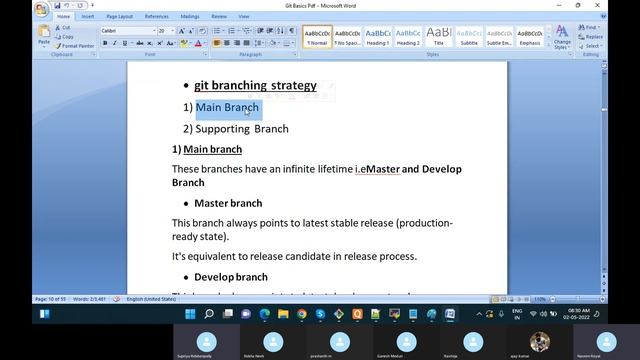Paste clipboard contents with the Paste icon
This screenshot has width=640, height=360.
[44, 31]
